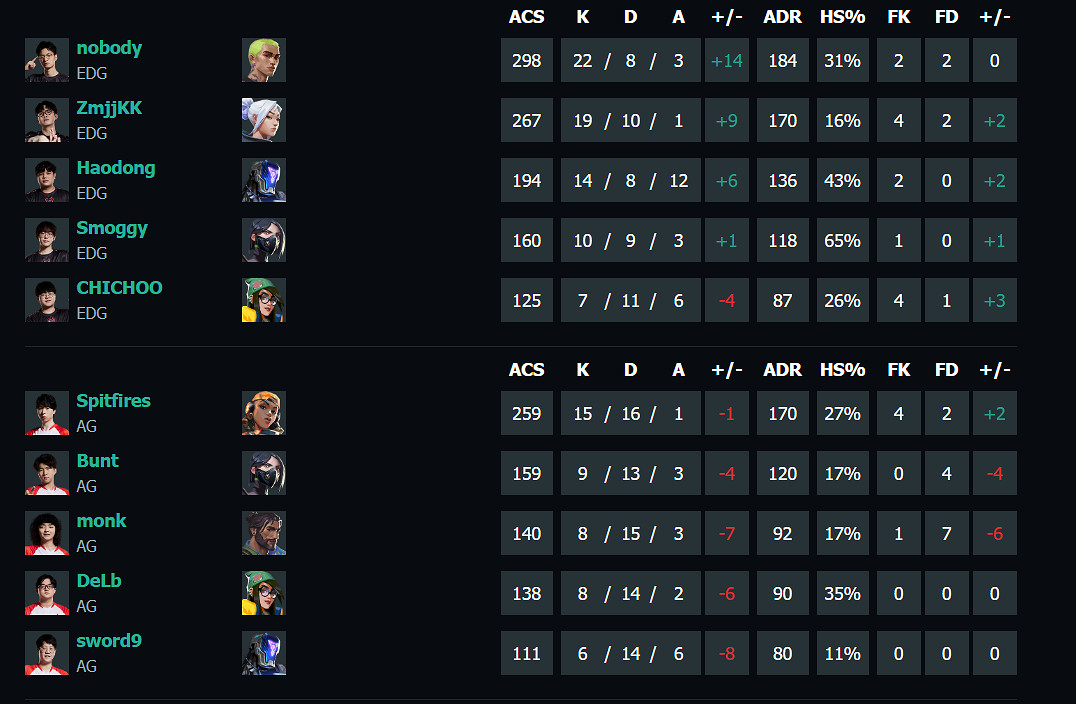Open Spitfires' player page

pos(113,400)
